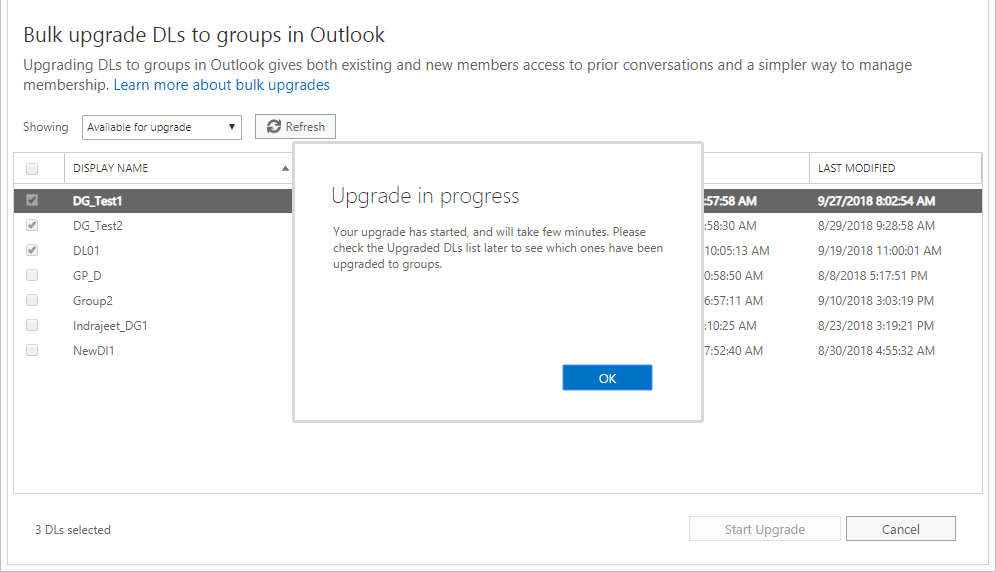996x572 pixels.
Task: Click last modified 8/30/2018 4:55:32 AM
Action: click(876, 351)
